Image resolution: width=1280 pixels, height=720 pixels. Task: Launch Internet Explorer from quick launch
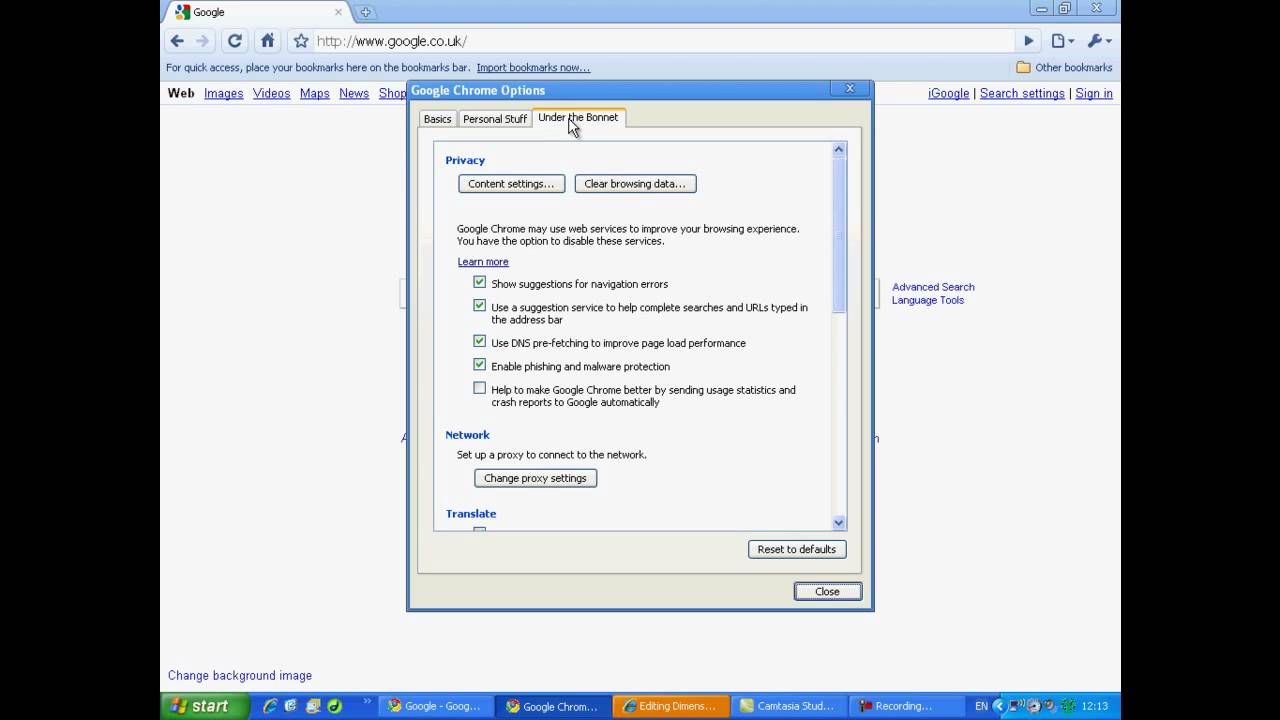[x=269, y=706]
